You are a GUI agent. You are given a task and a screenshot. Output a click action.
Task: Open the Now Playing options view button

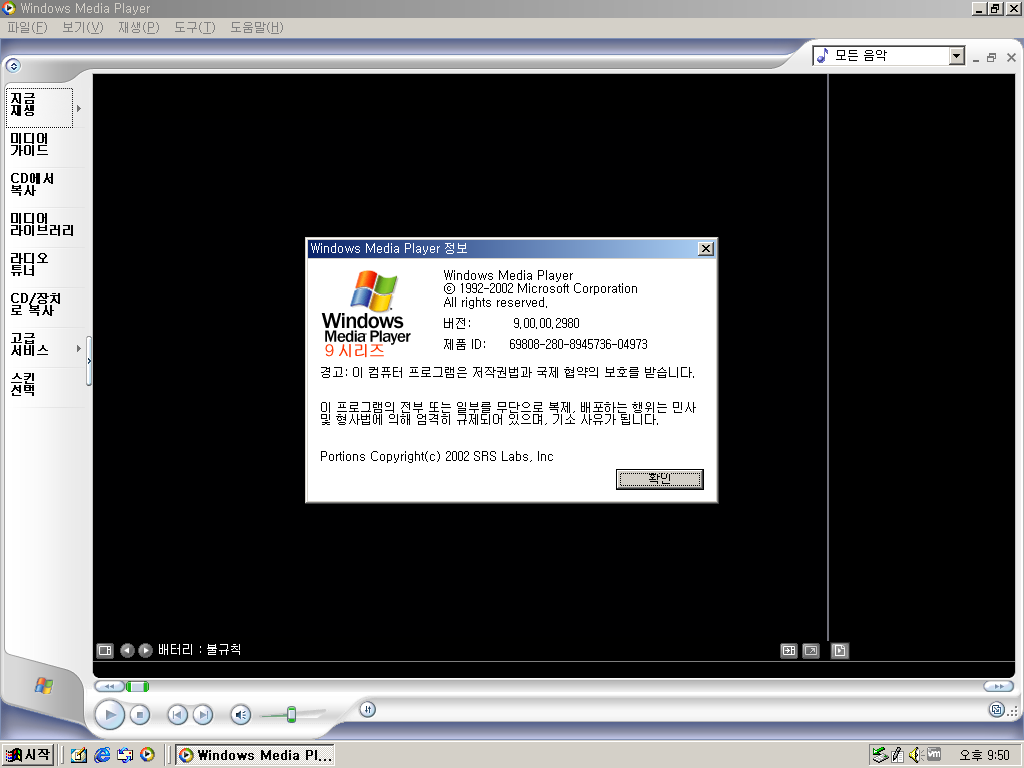coord(104,650)
